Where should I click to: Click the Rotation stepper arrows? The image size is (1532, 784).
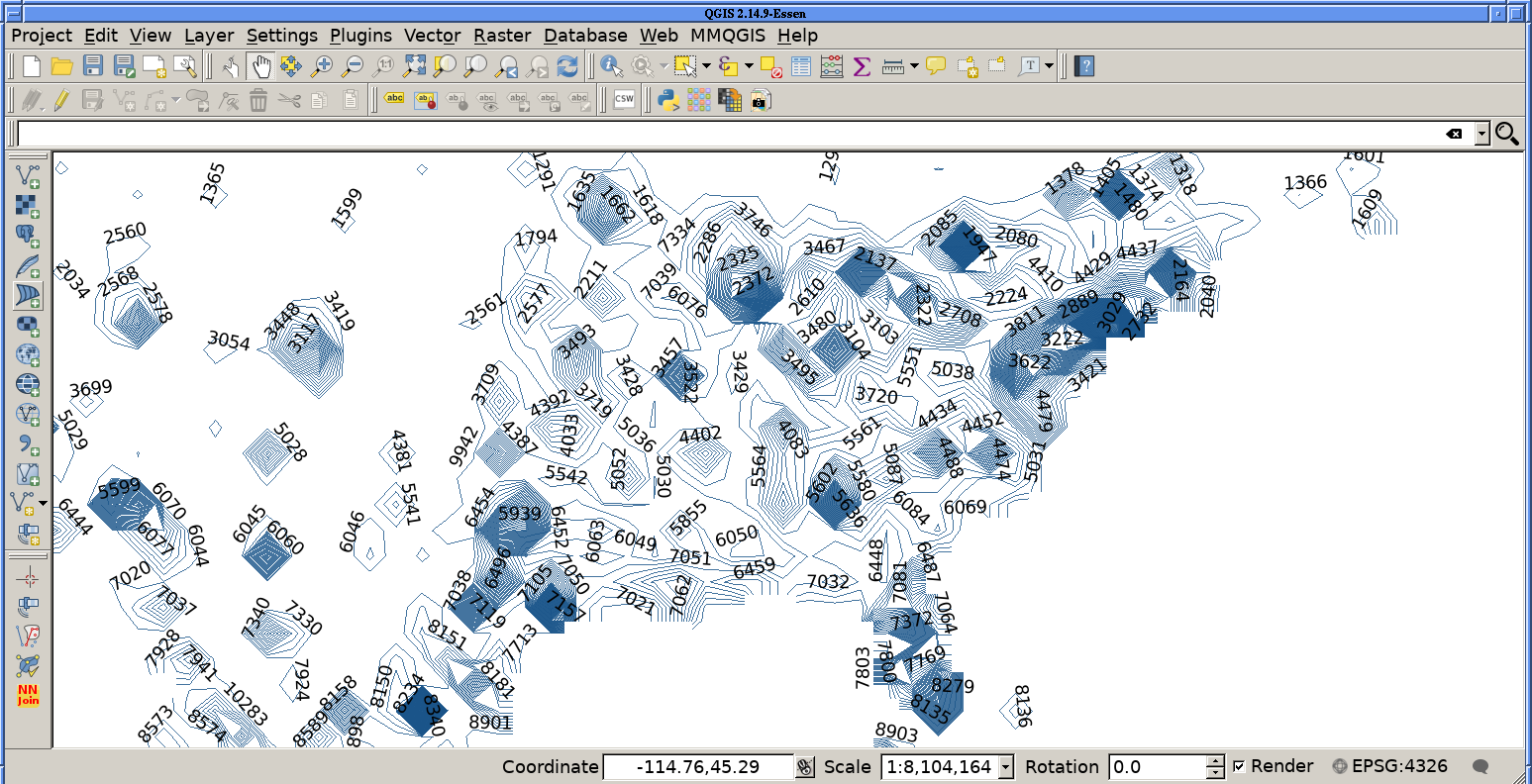coord(1216,766)
